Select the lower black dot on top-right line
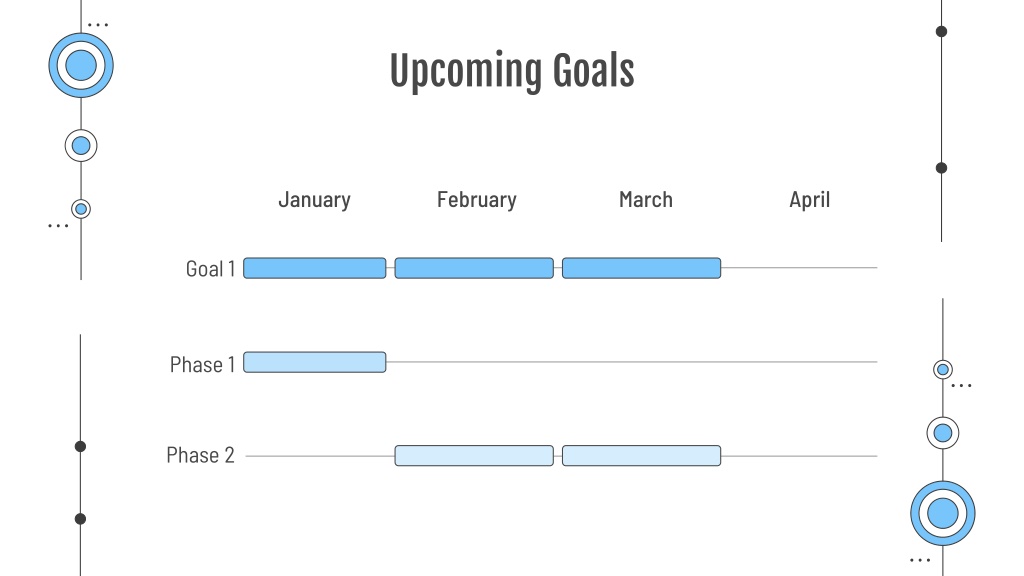1024x576 pixels. pyautogui.click(x=941, y=168)
